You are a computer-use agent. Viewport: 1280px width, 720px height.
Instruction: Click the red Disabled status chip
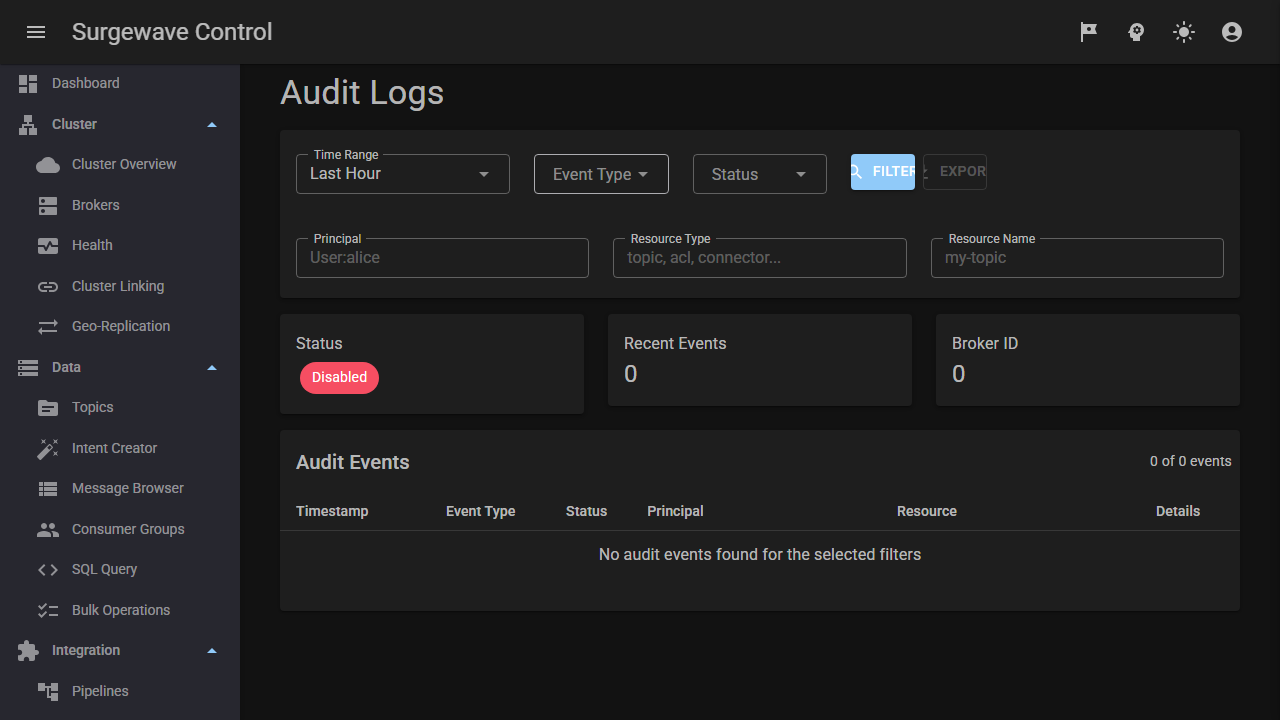click(x=340, y=378)
